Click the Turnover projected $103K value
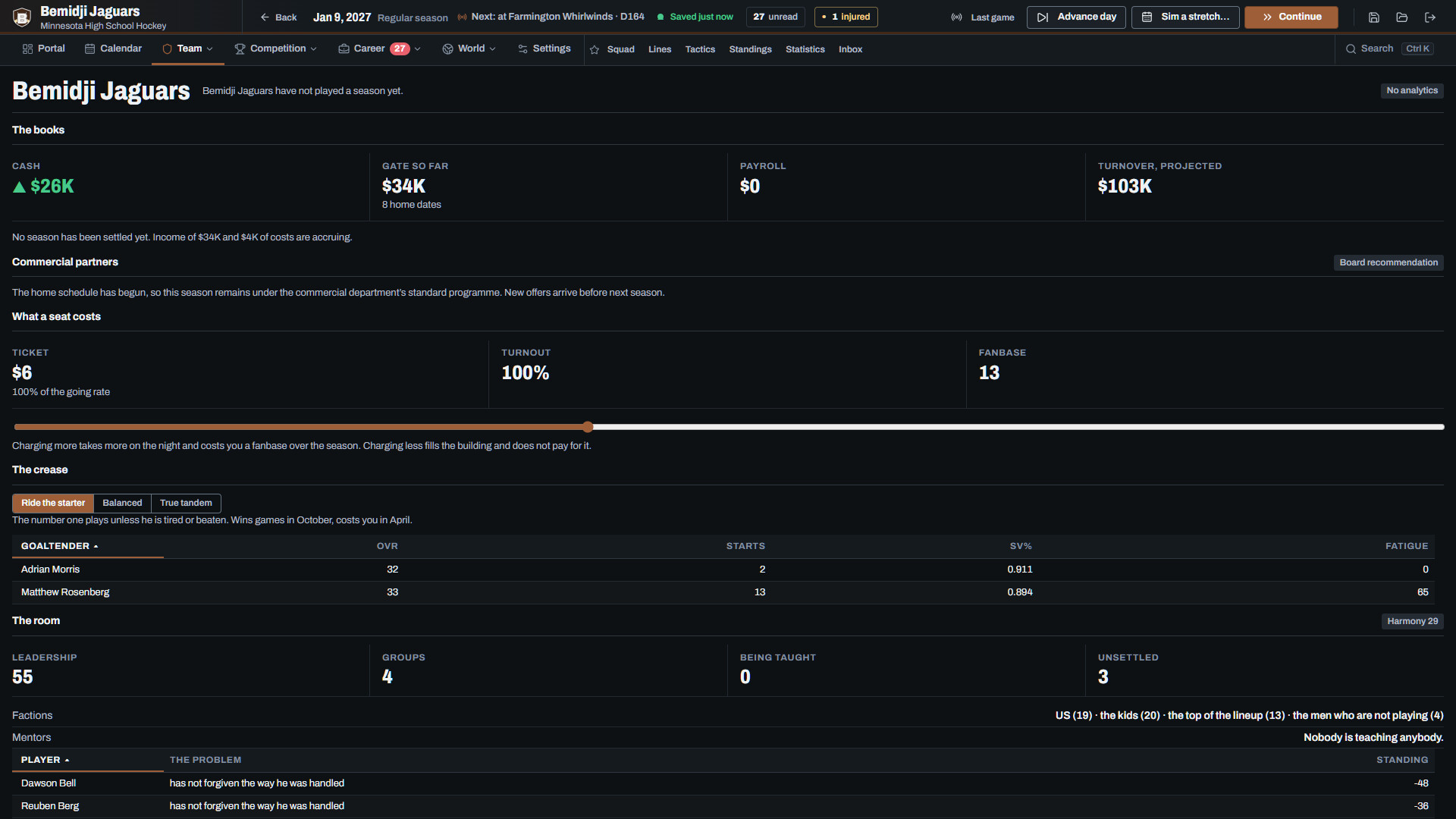 [x=1125, y=187]
